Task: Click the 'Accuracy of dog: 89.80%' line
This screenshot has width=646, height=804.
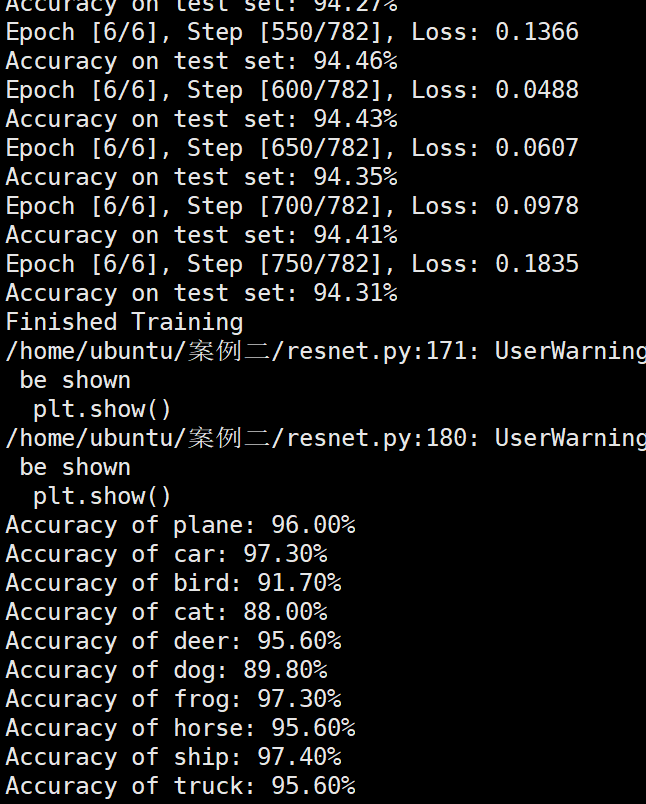Action: coord(167,671)
